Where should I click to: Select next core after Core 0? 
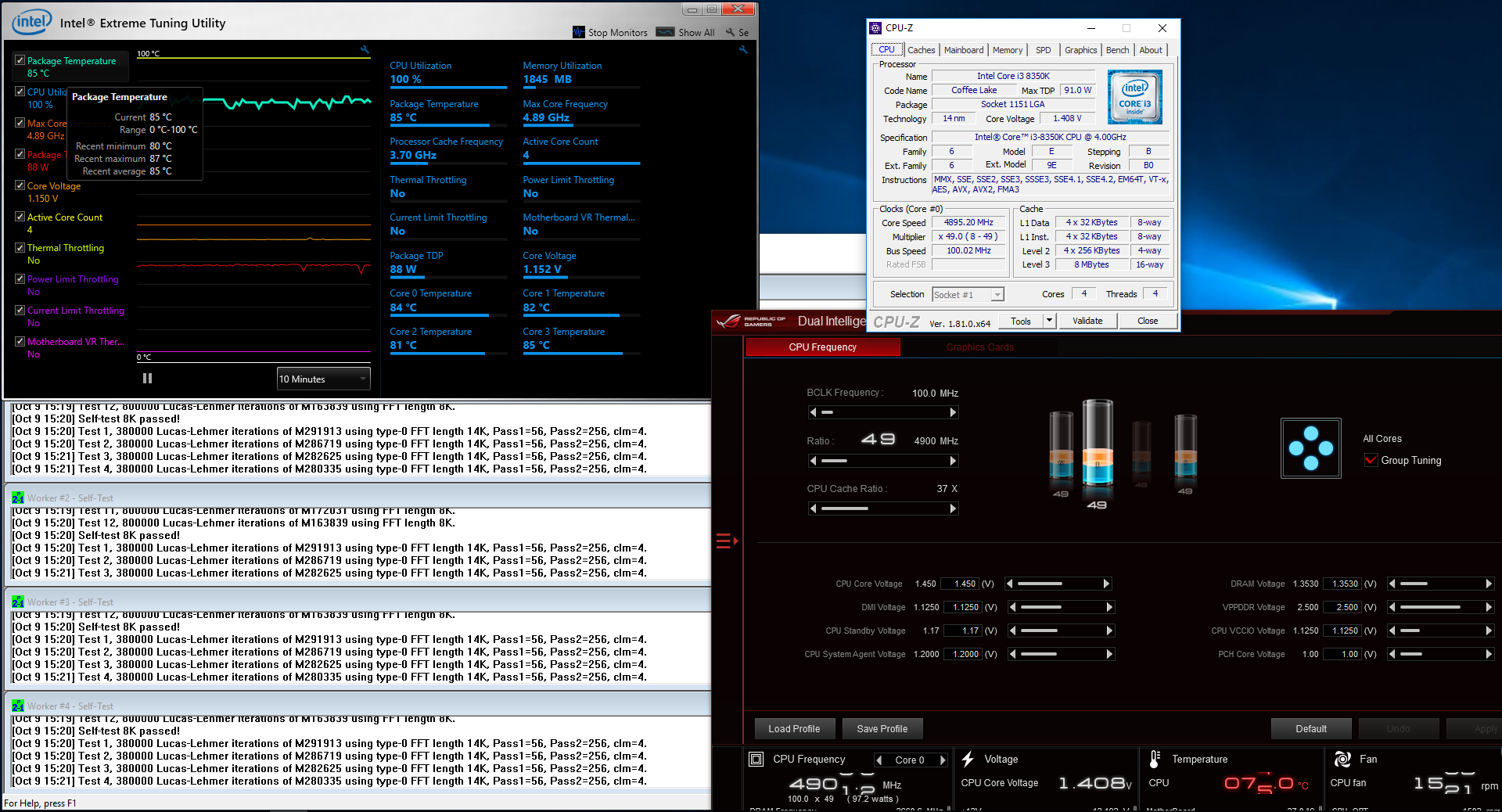943,760
